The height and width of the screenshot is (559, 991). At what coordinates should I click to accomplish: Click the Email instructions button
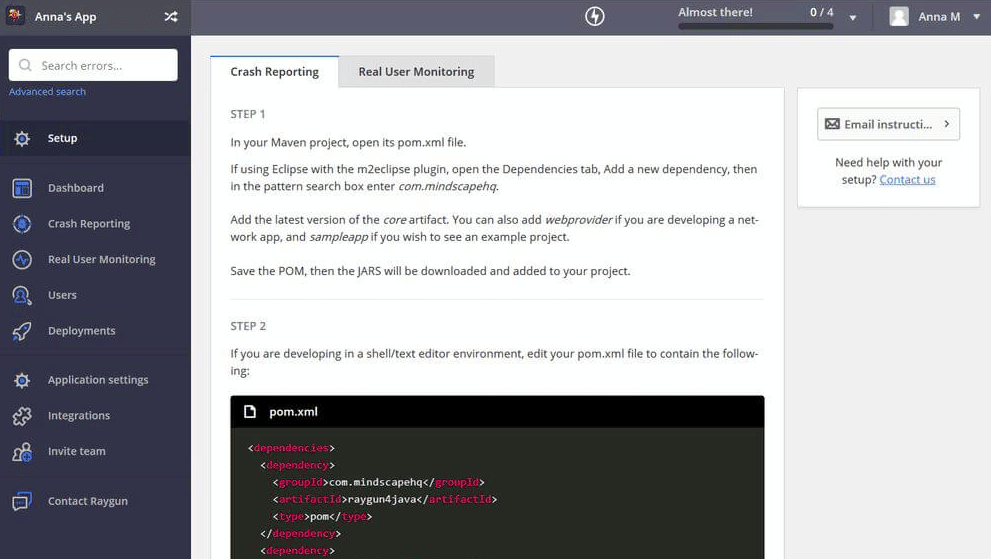coord(888,124)
